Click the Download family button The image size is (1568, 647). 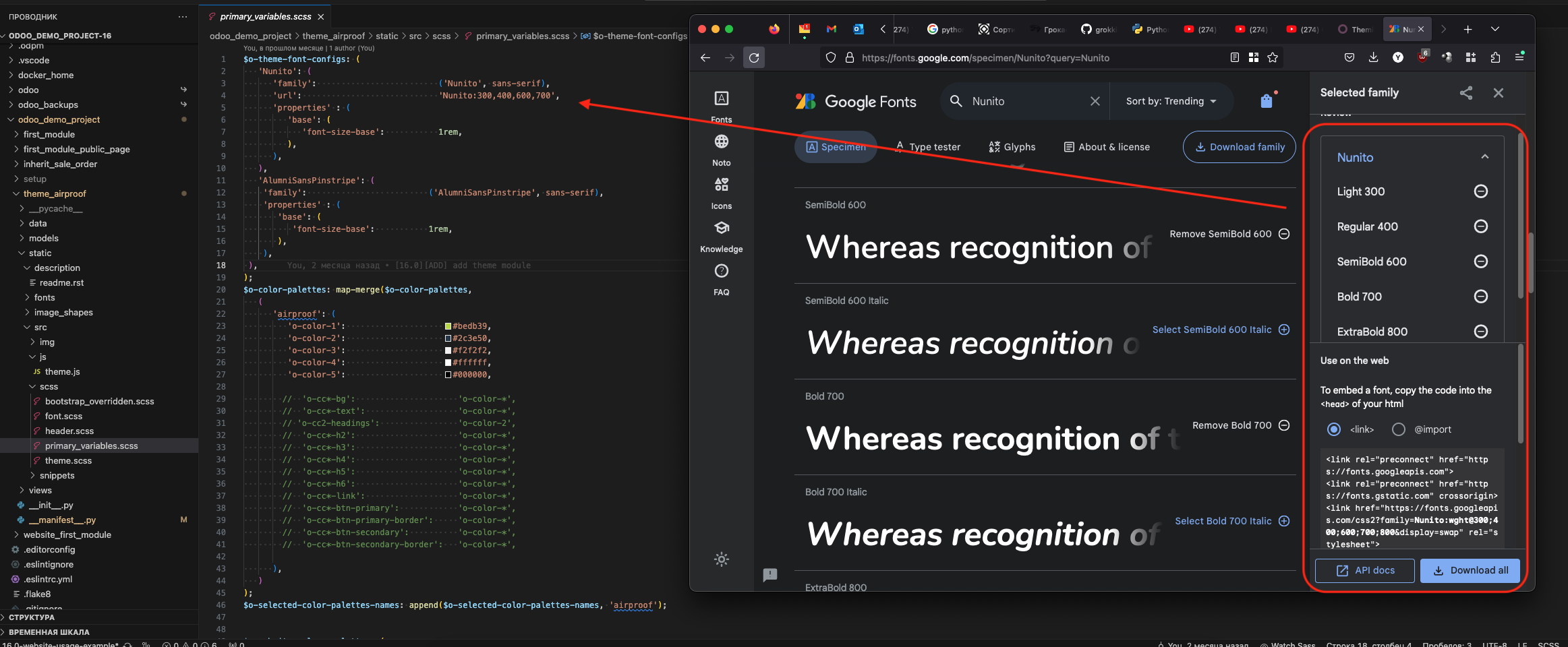click(x=1240, y=147)
